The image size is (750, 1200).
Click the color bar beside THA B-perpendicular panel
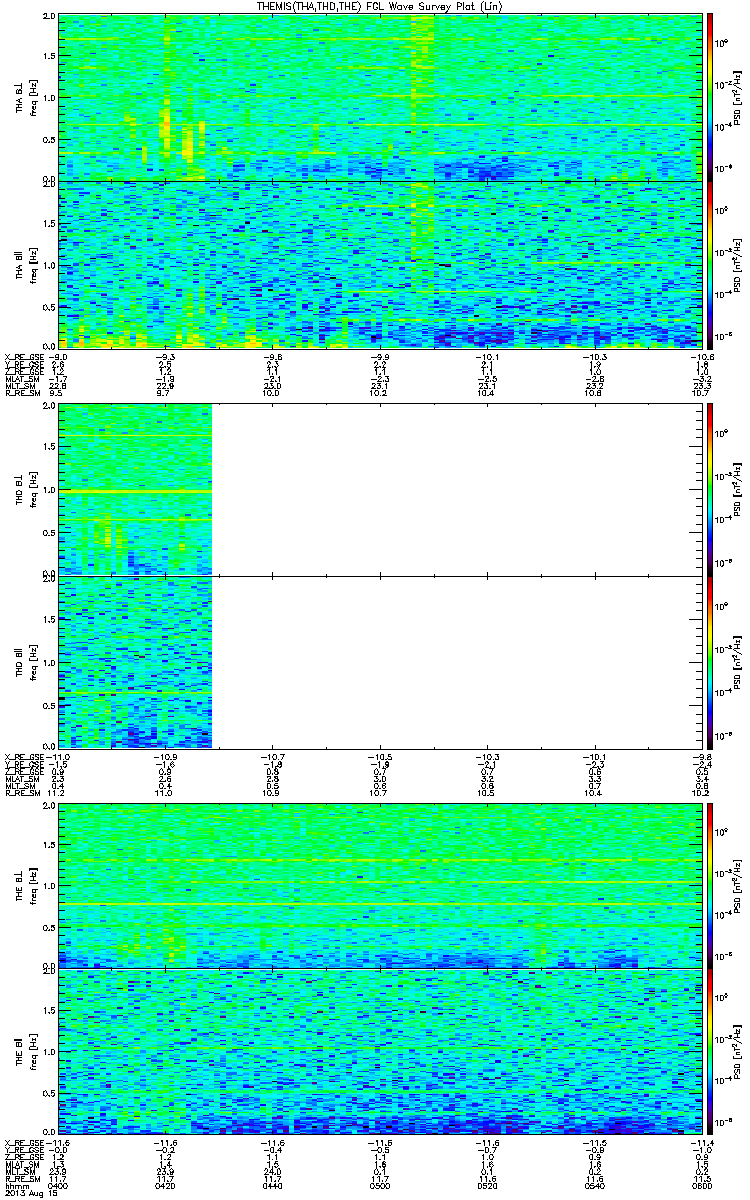click(x=710, y=97)
